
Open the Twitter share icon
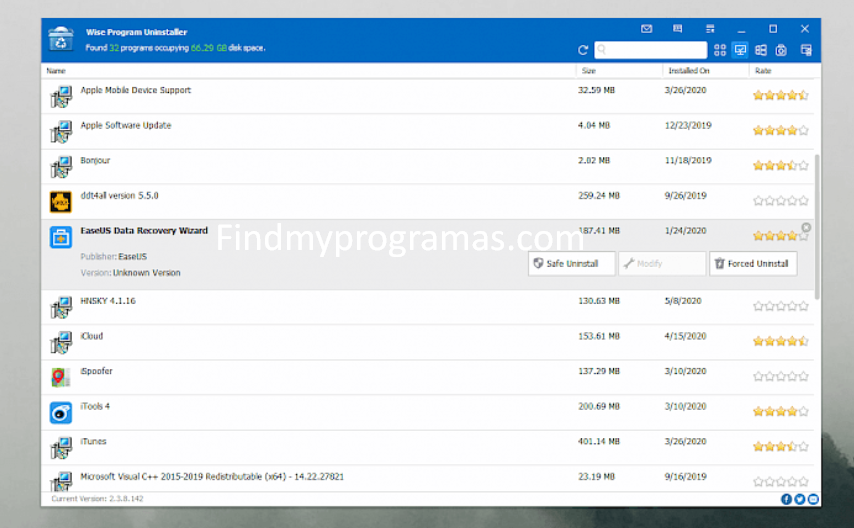coord(800,499)
